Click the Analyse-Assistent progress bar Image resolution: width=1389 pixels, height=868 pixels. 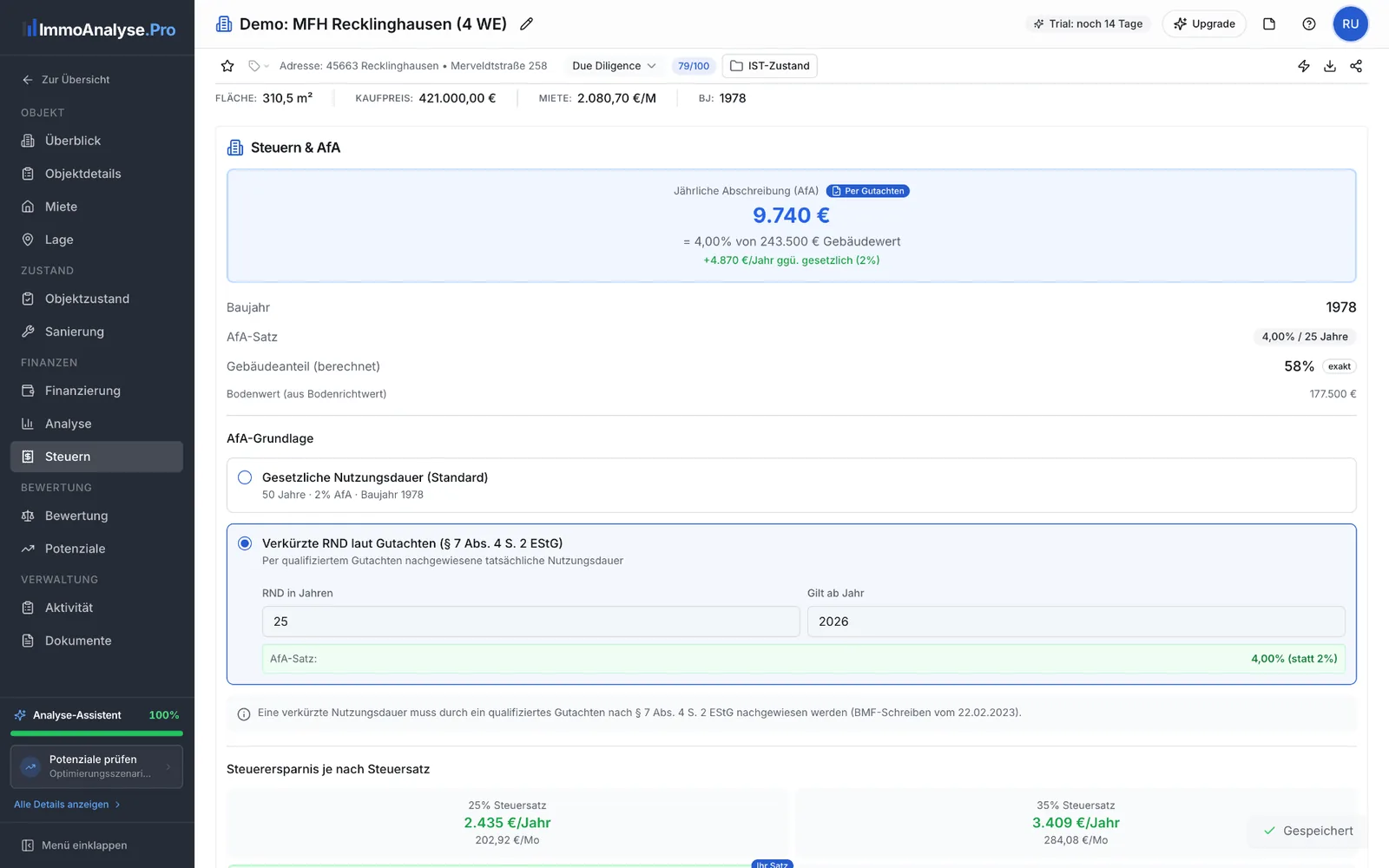(x=96, y=733)
